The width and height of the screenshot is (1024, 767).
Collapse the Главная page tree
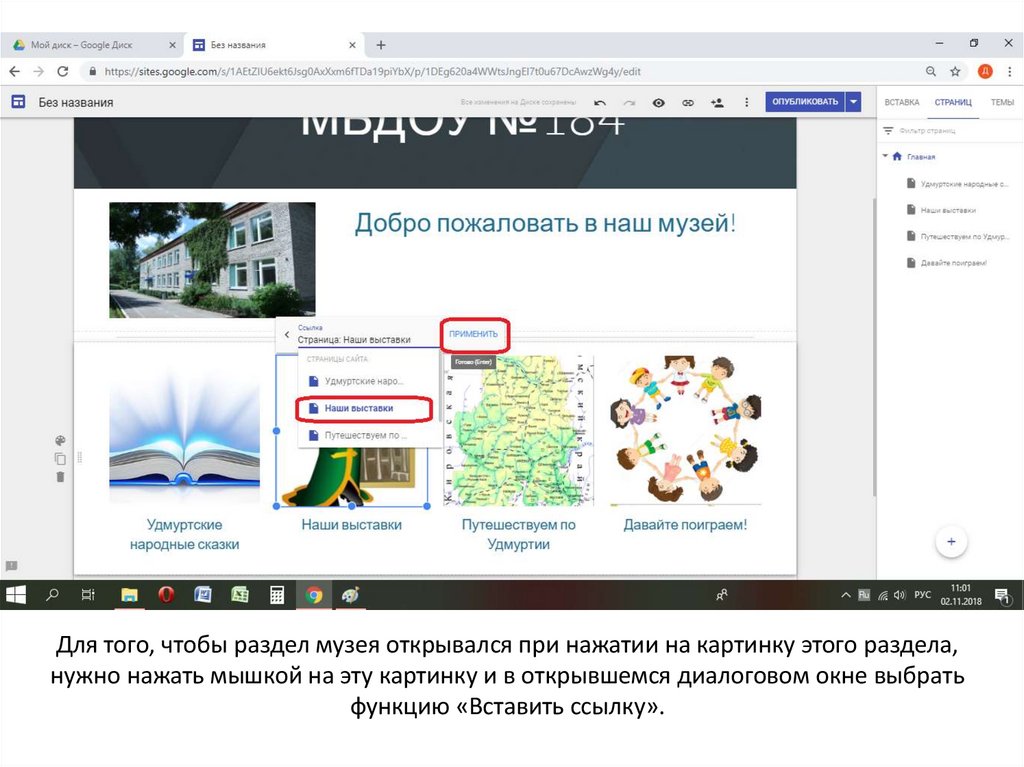(x=885, y=156)
